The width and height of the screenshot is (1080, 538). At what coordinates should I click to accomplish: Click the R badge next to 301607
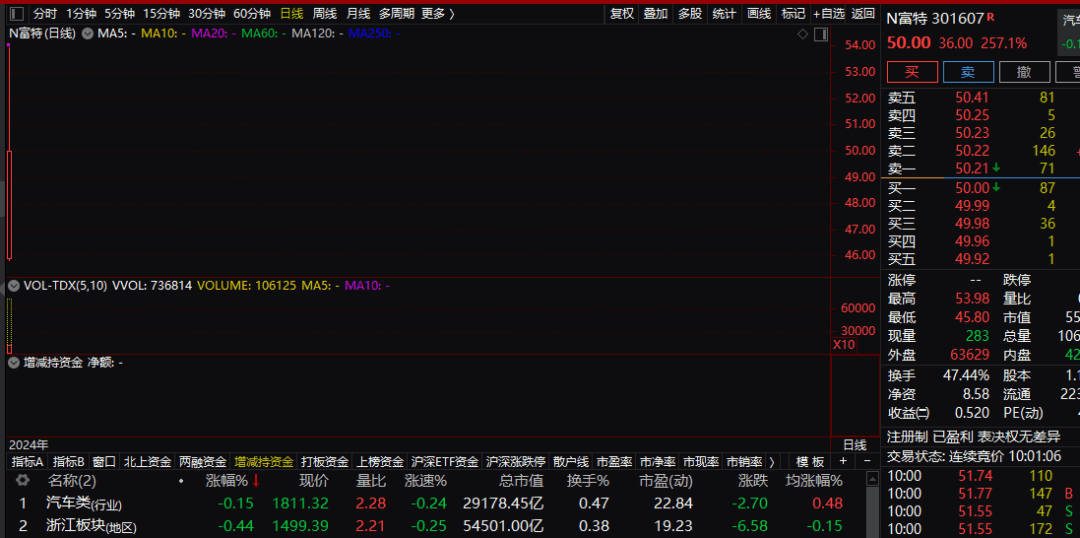[991, 17]
